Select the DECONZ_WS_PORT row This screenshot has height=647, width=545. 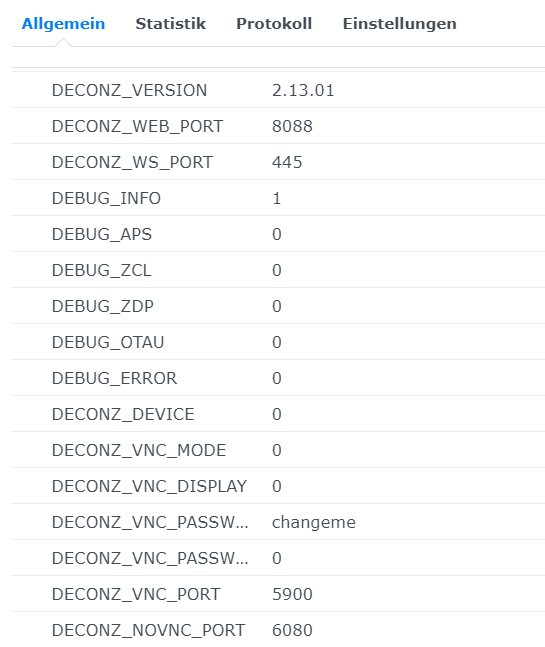coord(278,162)
